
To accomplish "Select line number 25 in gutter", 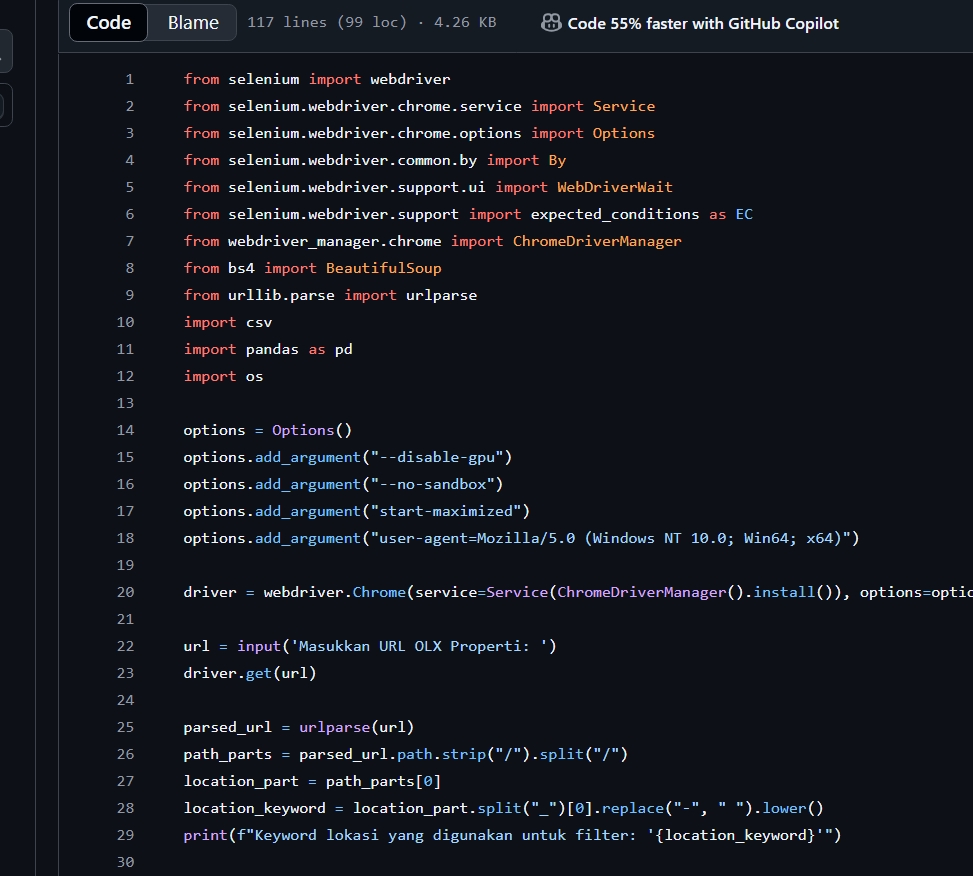I will tap(125, 727).
